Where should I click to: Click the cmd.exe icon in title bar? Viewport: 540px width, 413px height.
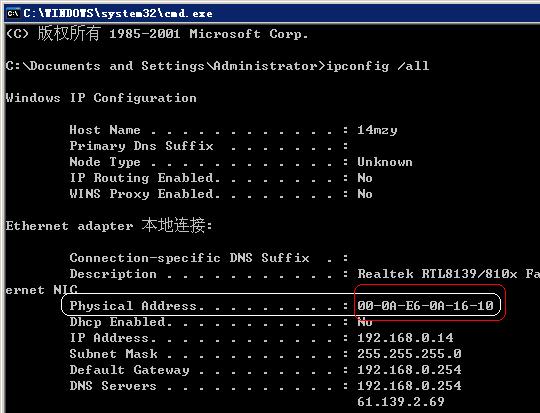point(13,13)
